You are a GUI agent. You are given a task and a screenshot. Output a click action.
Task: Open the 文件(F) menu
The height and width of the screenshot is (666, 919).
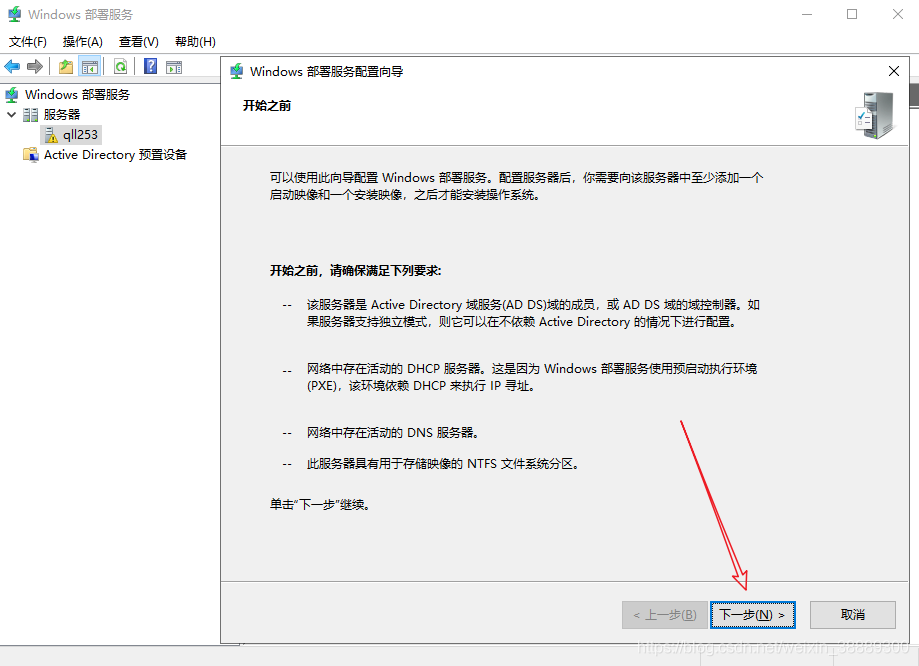click(28, 42)
